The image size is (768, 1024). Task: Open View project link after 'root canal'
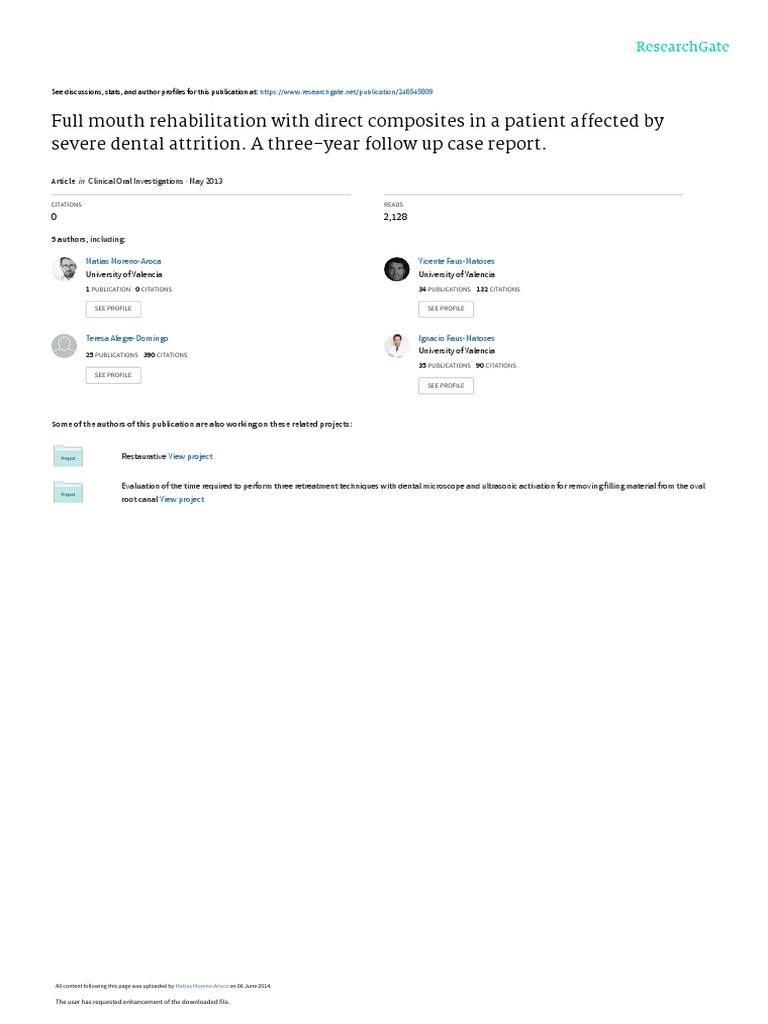click(x=182, y=499)
